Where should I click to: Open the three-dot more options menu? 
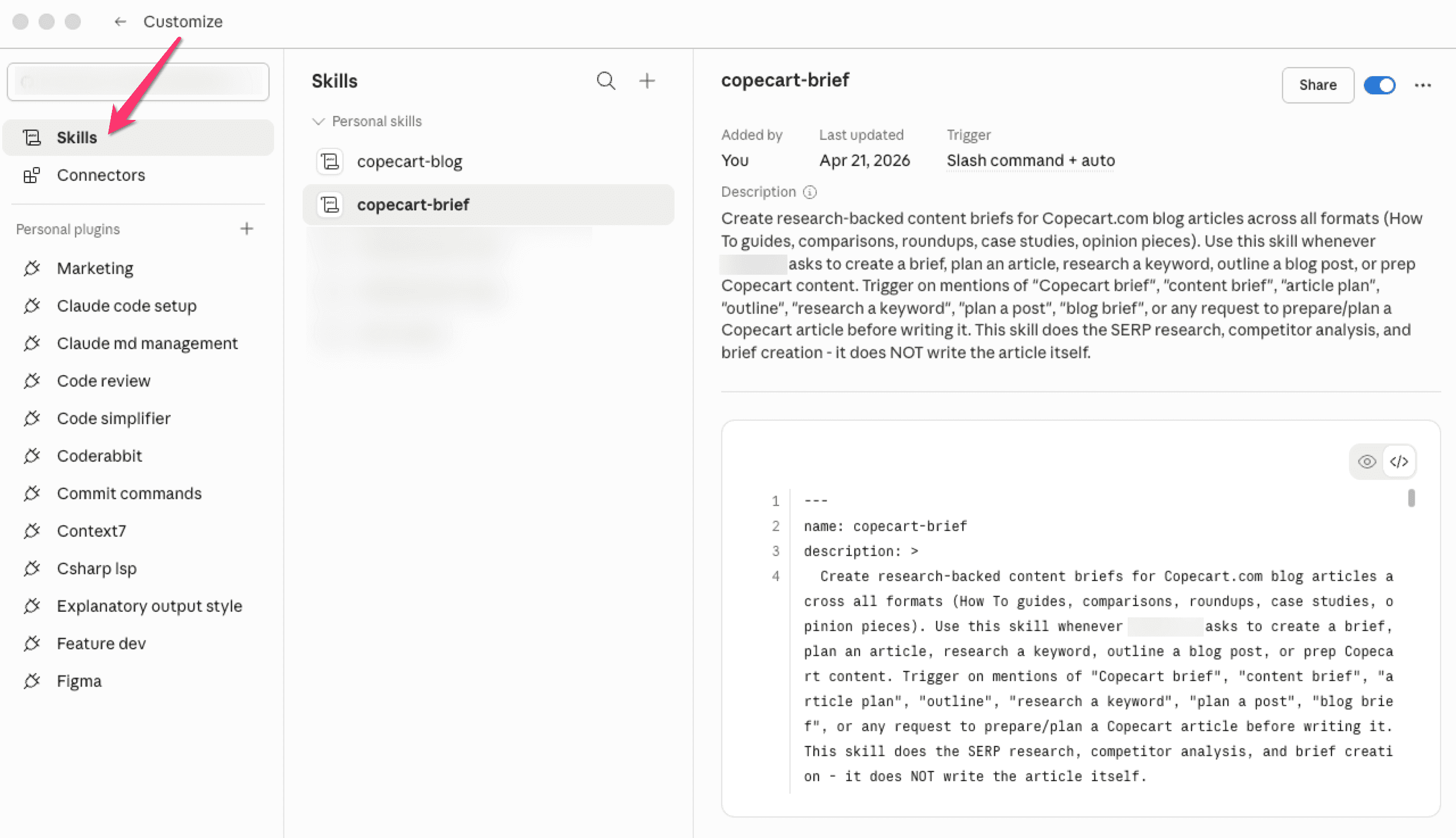pos(1422,85)
